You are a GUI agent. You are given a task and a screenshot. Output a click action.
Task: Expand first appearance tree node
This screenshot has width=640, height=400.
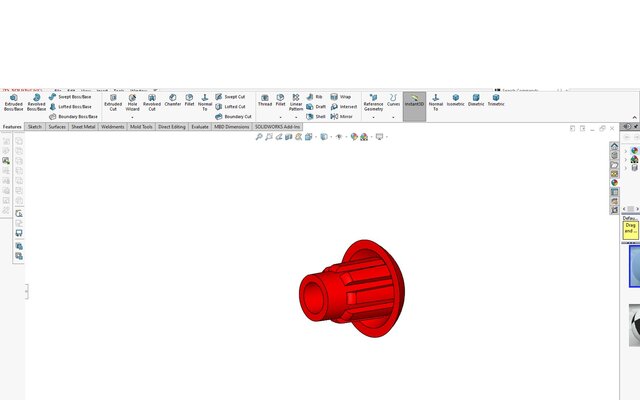click(x=626, y=151)
